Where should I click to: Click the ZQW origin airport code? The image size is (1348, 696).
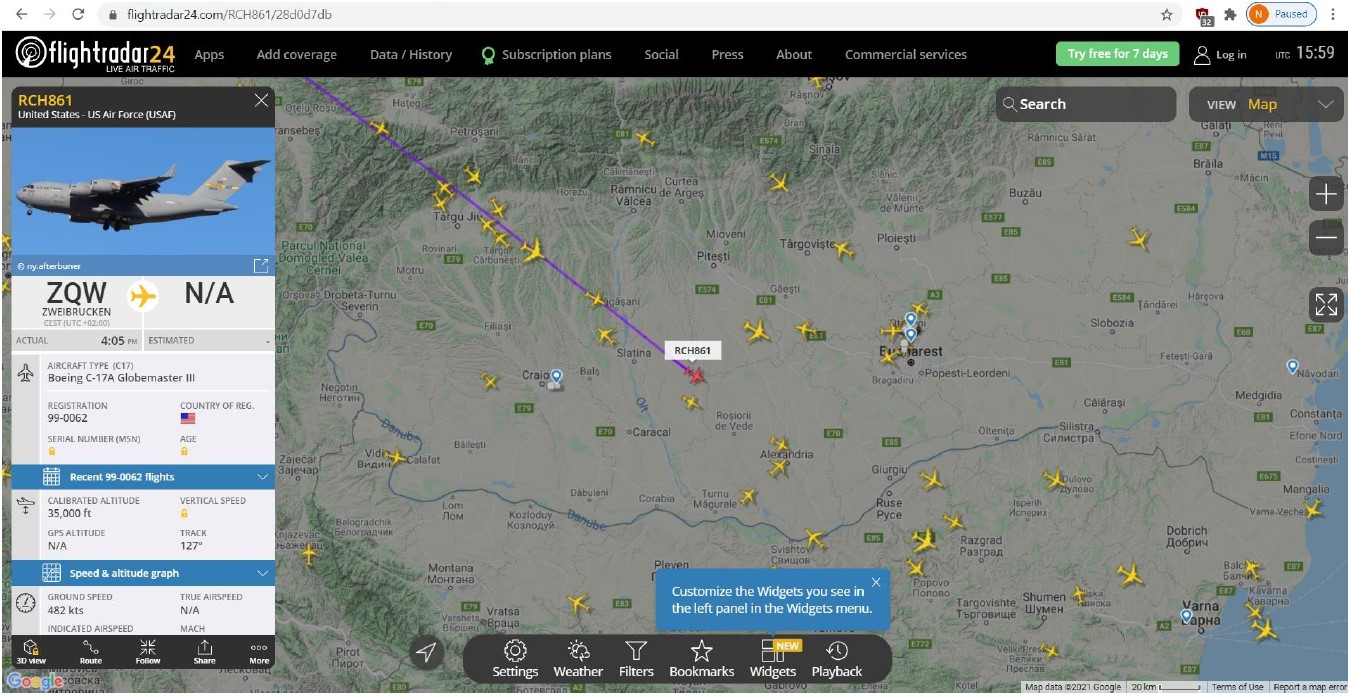click(x=76, y=293)
